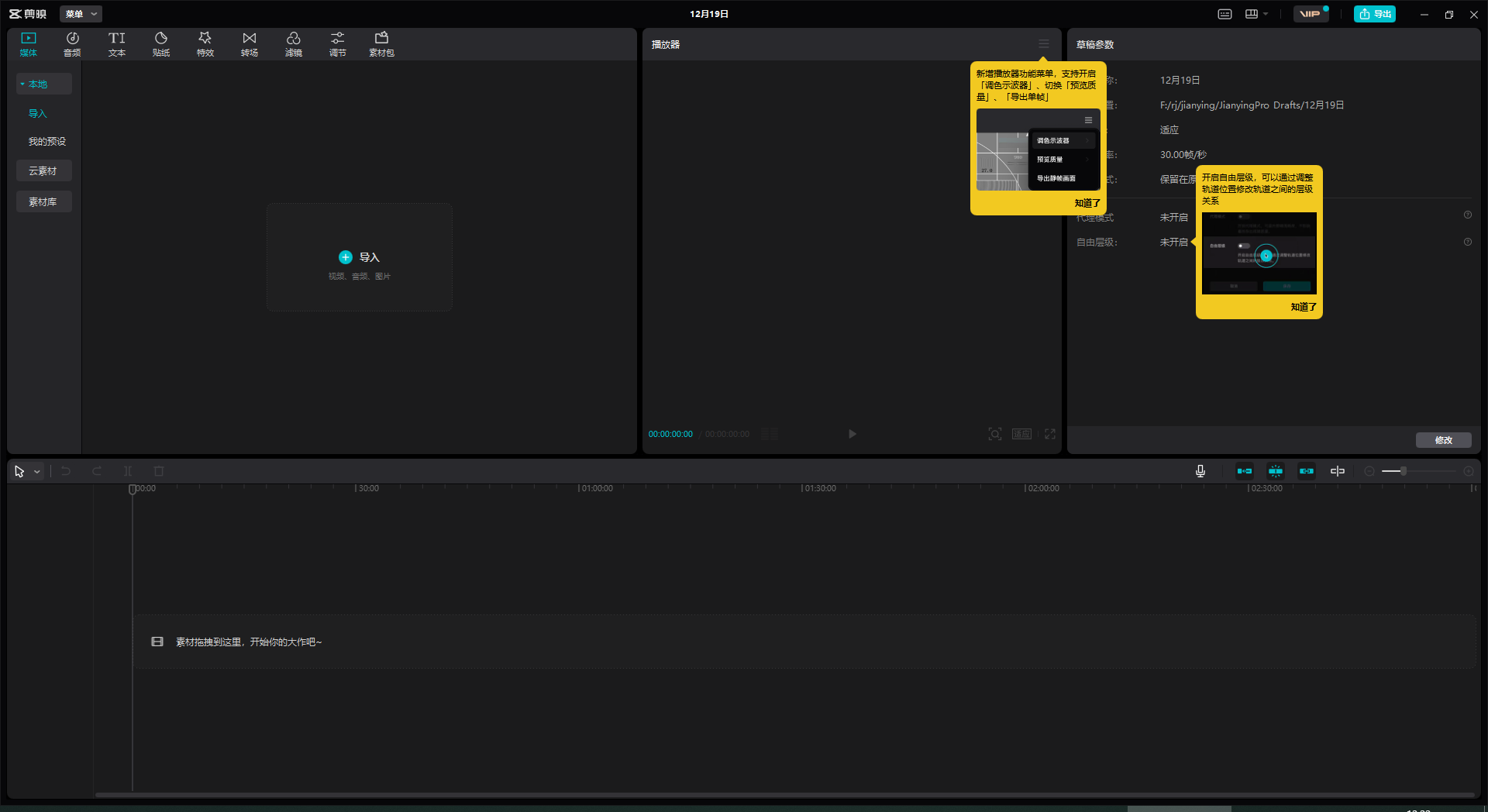Click the timeline zoom slider handle

point(1404,471)
